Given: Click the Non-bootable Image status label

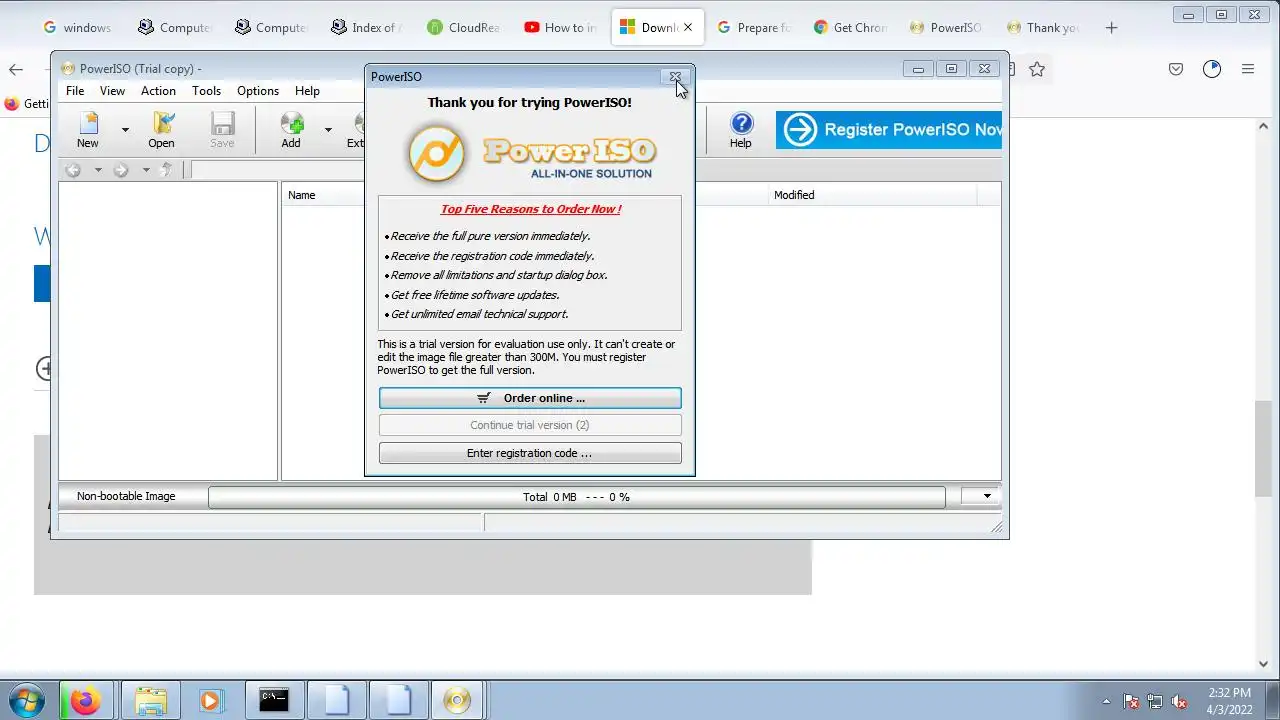Looking at the screenshot, I should pyautogui.click(x=126, y=496).
